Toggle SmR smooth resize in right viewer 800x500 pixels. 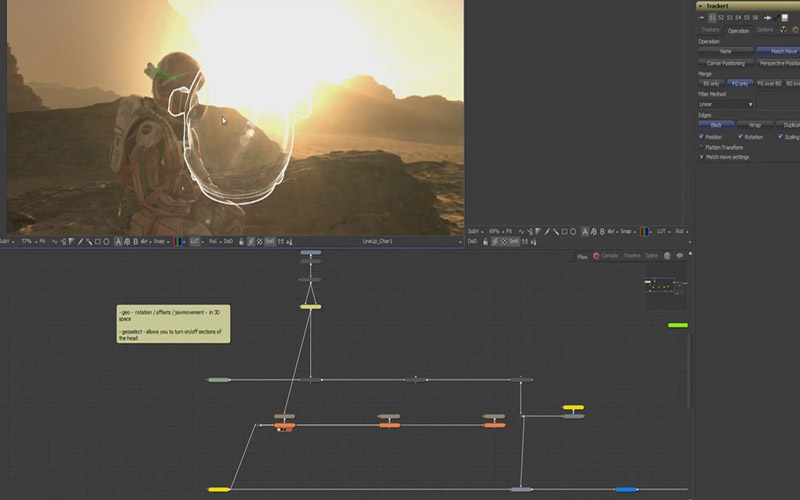click(514, 242)
